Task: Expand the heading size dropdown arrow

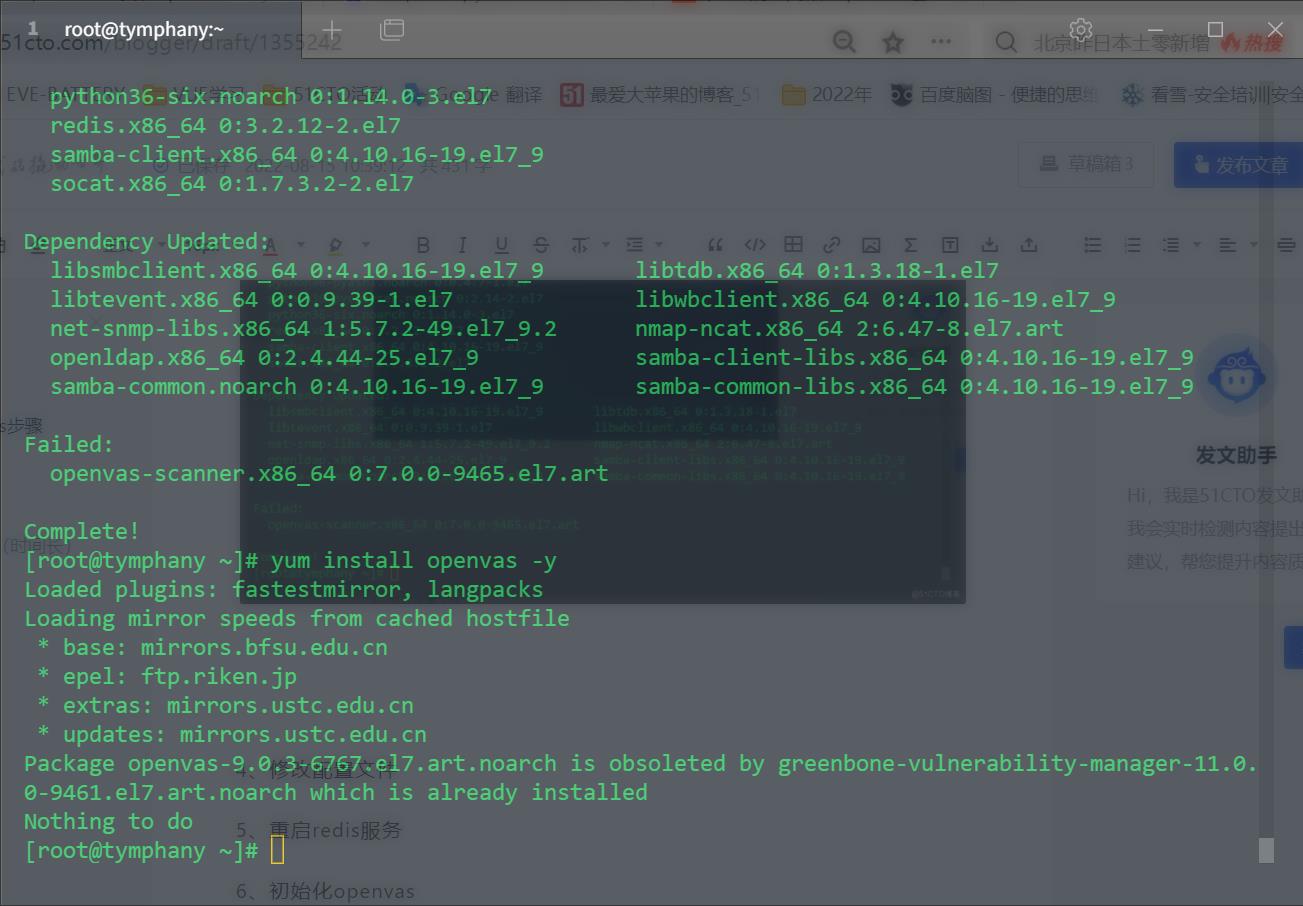Action: pyautogui.click(x=605, y=245)
